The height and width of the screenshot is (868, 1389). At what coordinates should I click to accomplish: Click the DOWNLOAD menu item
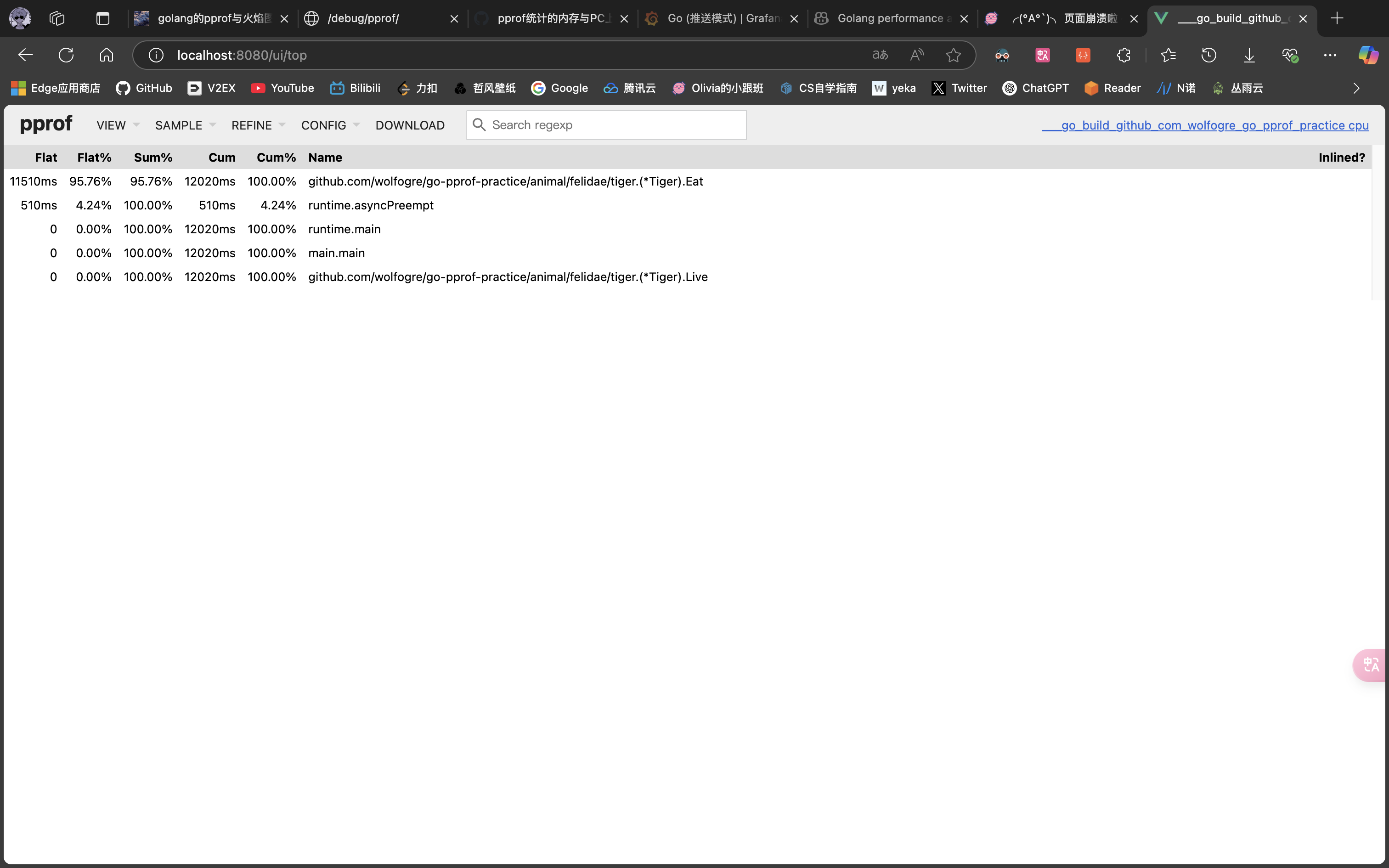[x=410, y=125]
